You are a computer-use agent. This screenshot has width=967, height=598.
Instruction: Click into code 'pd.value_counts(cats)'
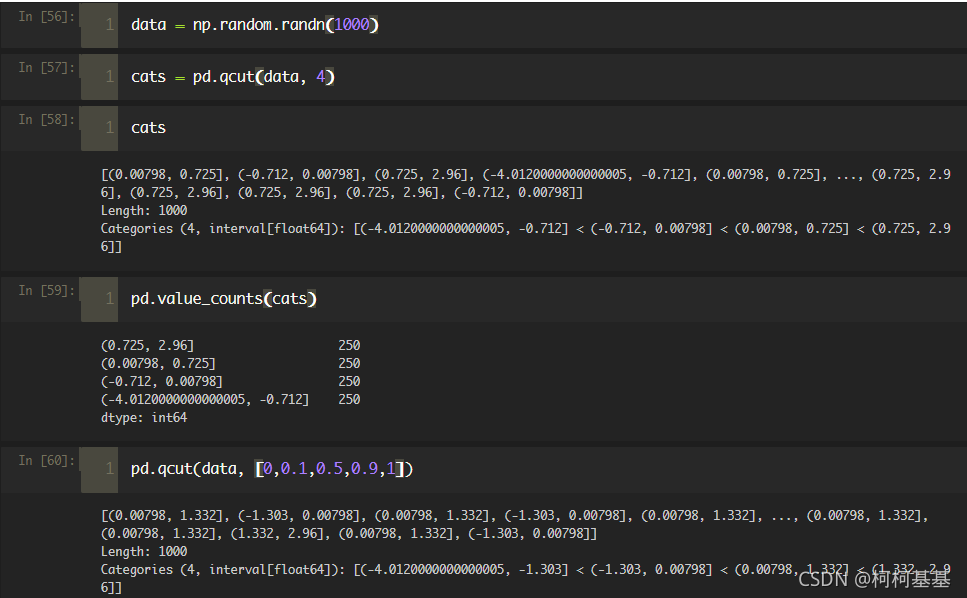[223, 299]
